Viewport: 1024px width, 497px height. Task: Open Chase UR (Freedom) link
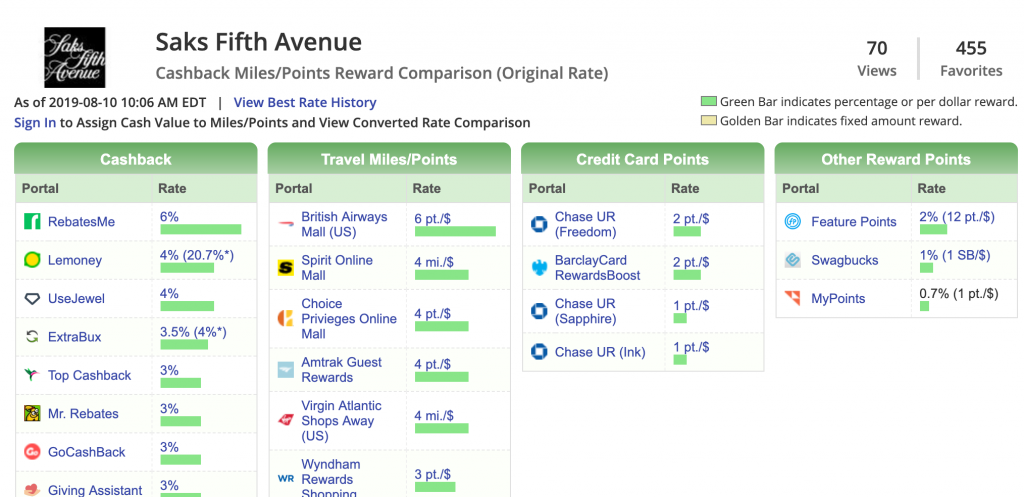pyautogui.click(x=585, y=224)
